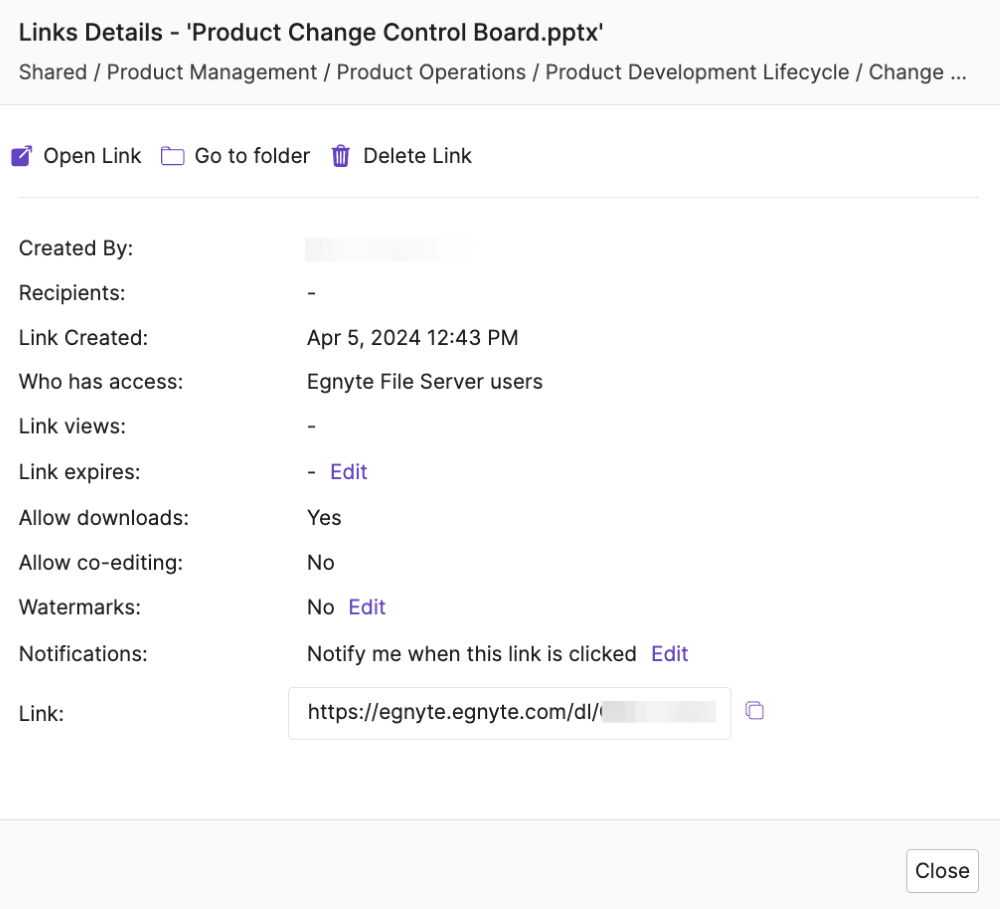Close the Links Details dialog
Image resolution: width=1000 pixels, height=909 pixels.
click(x=941, y=870)
